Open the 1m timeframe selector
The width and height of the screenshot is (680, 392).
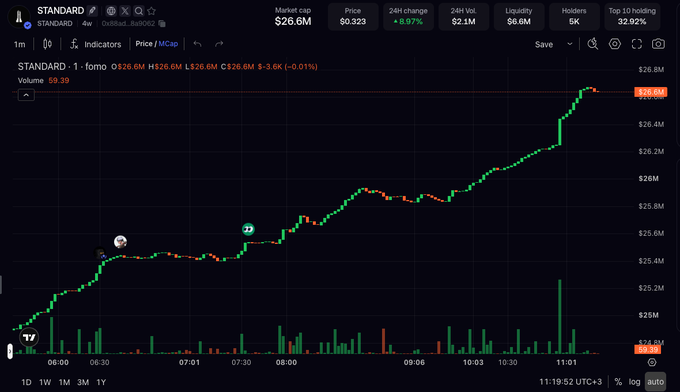click(x=20, y=44)
